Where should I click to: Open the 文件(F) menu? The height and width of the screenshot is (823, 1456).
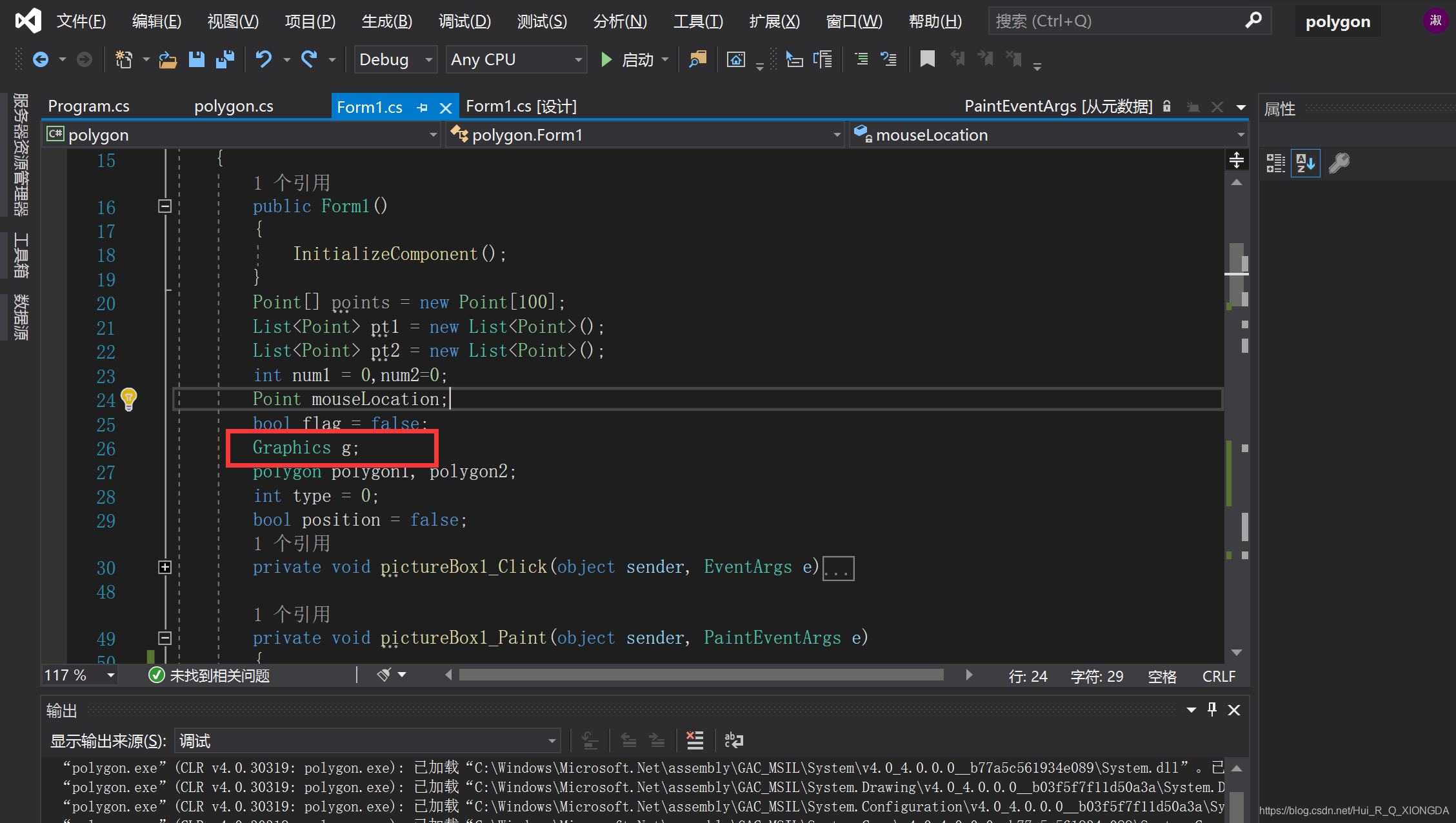(81, 21)
